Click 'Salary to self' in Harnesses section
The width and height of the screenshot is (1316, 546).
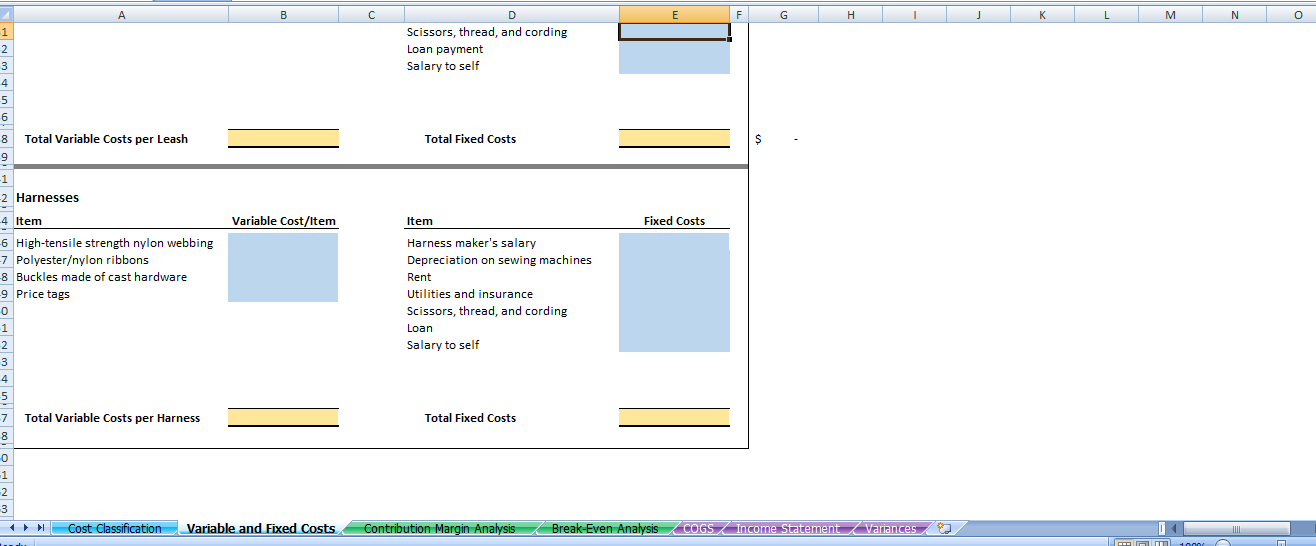[443, 345]
